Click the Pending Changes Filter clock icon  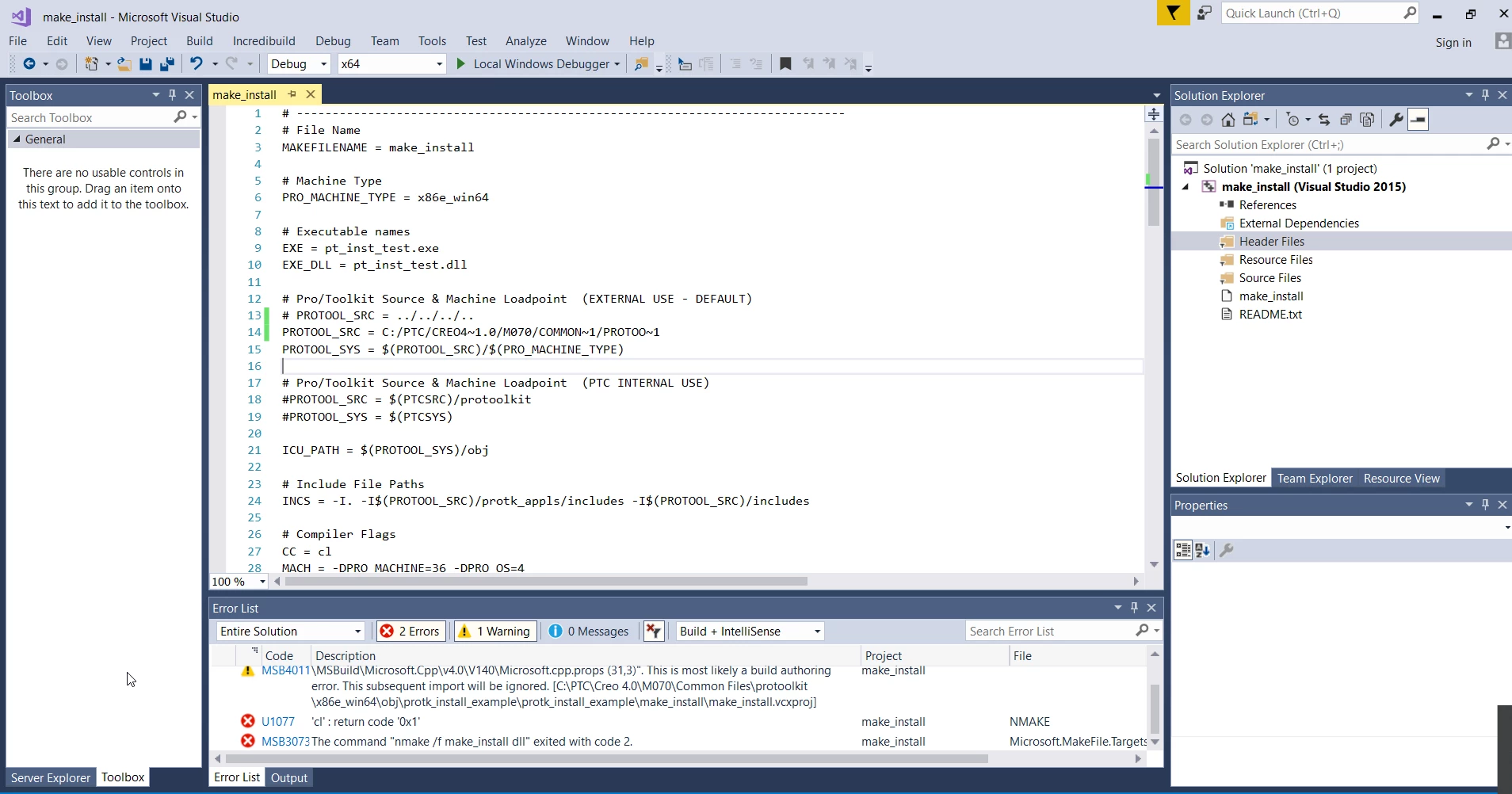coord(1293,120)
